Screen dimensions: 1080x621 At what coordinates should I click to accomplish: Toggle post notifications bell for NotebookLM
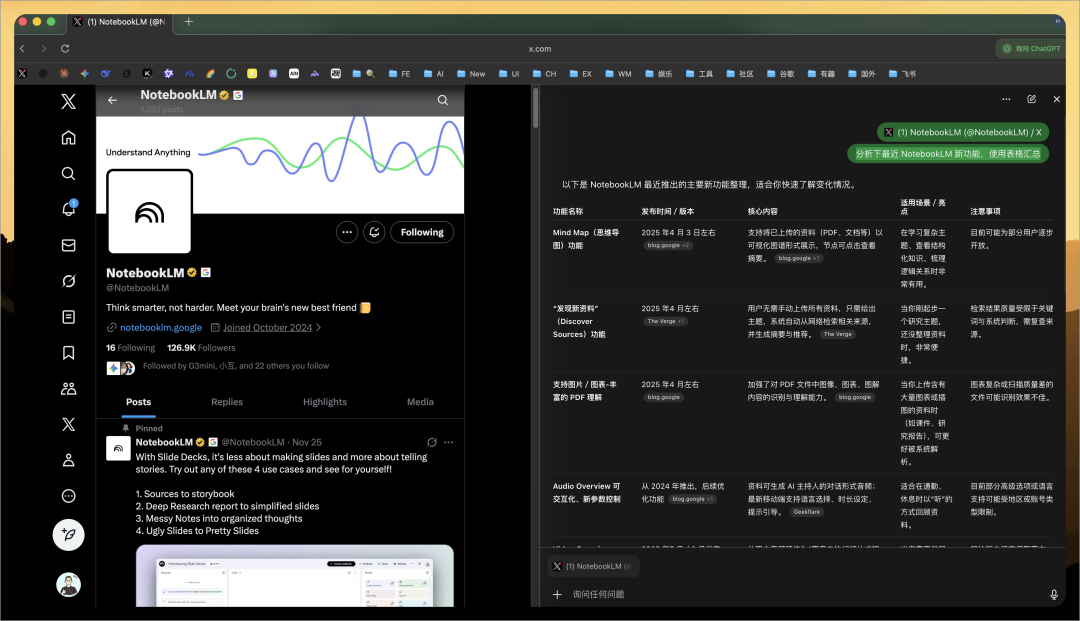pos(374,232)
